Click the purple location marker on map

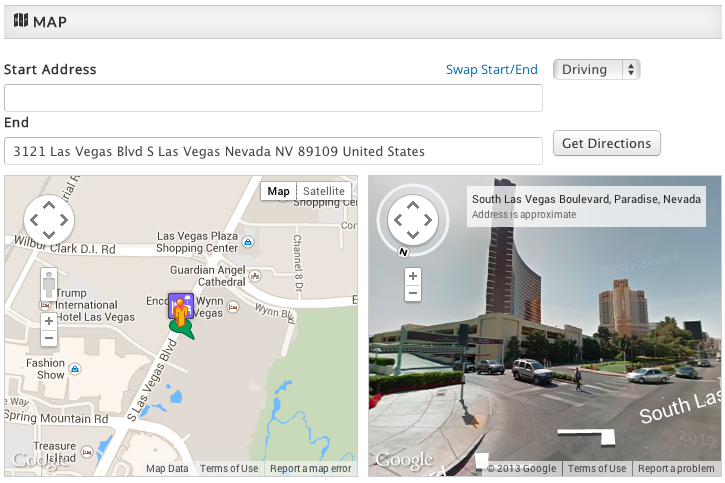coord(180,306)
